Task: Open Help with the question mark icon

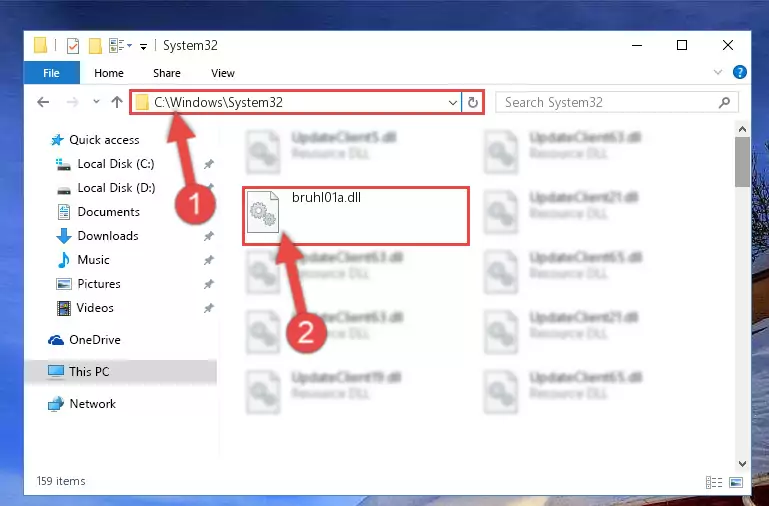Action: [740, 73]
